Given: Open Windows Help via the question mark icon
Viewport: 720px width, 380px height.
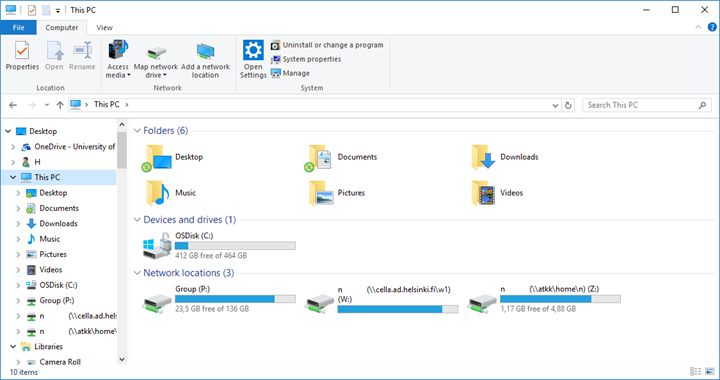Looking at the screenshot, I should 712,27.
